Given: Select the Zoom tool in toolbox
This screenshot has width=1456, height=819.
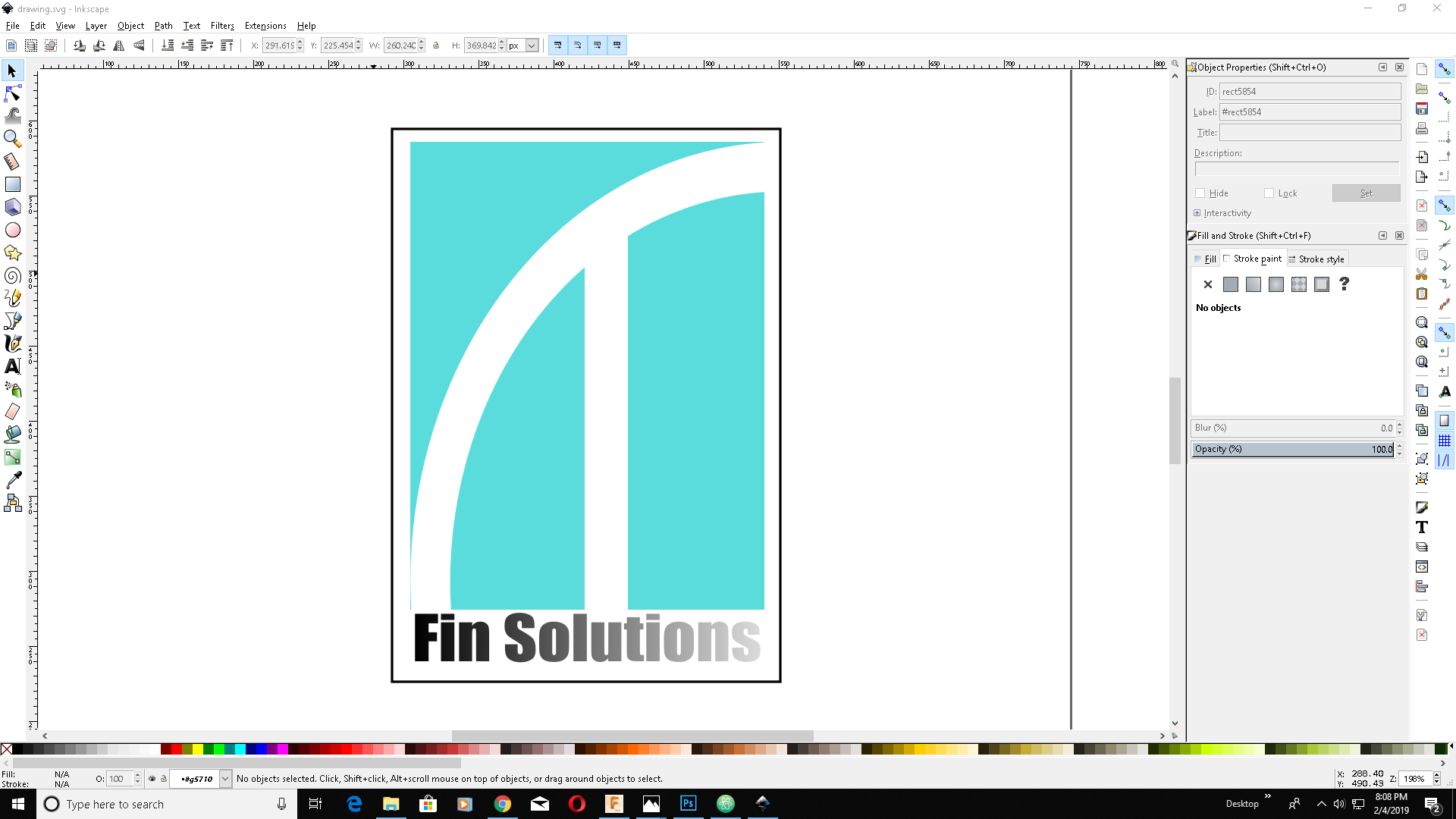Looking at the screenshot, I should click(x=13, y=139).
